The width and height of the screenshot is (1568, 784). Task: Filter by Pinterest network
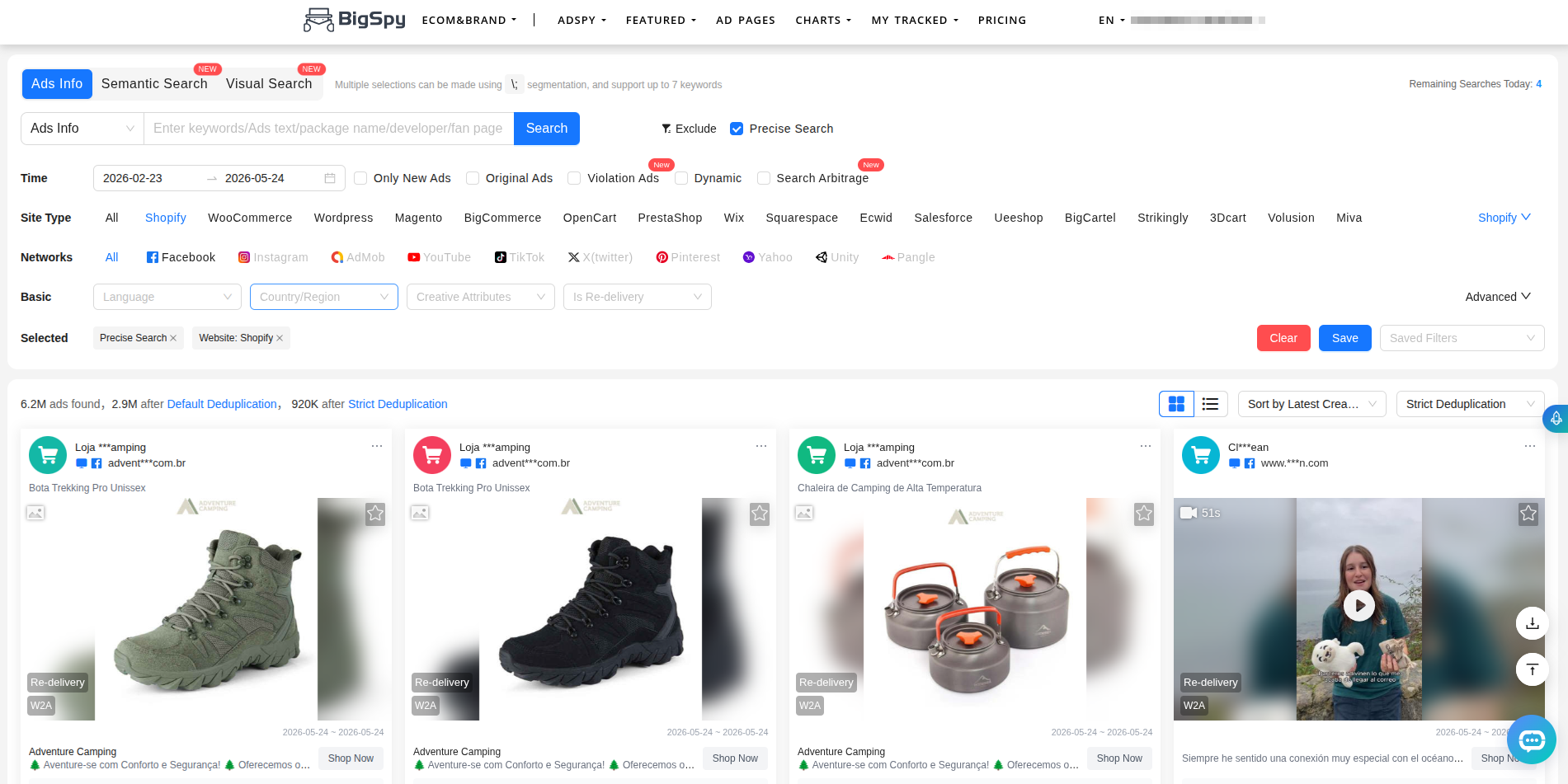click(x=688, y=257)
